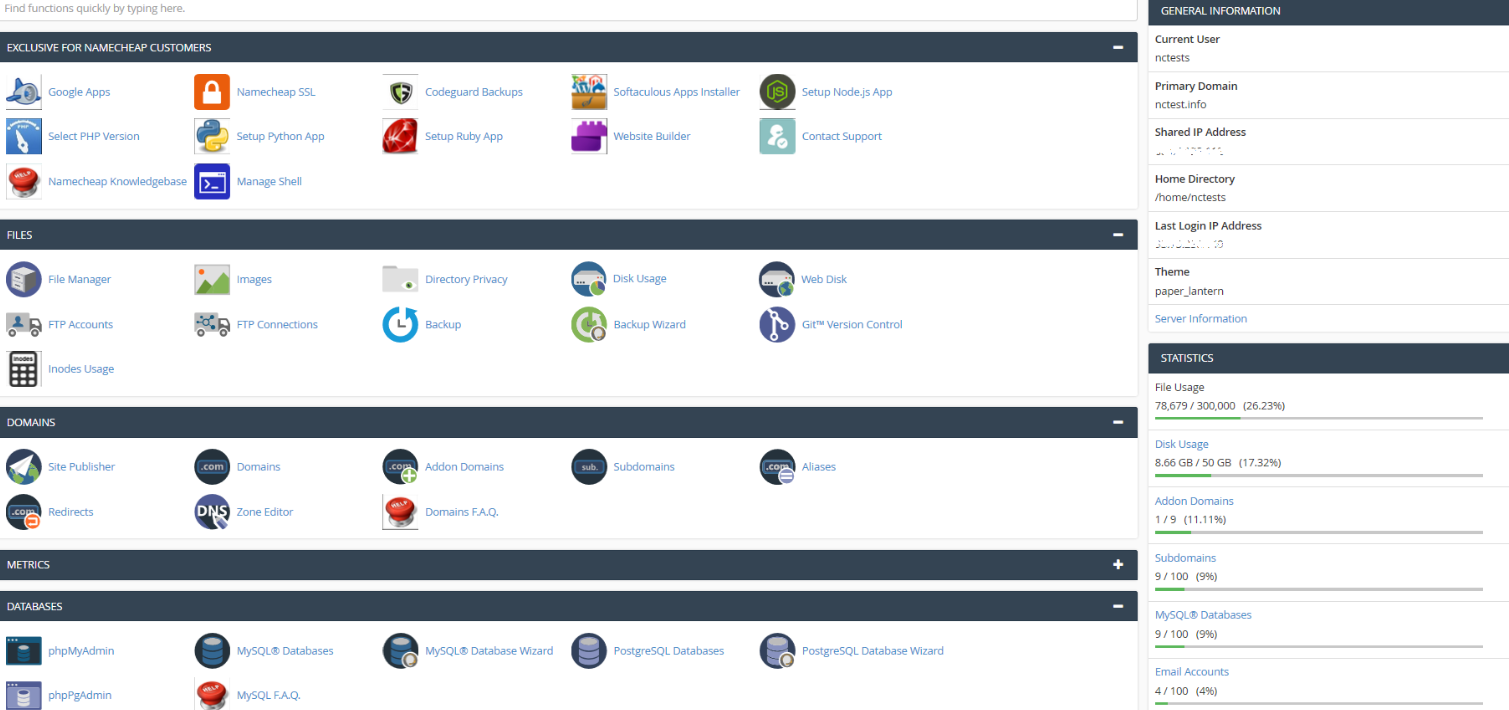Click the phpPgAdmin link text

(x=80, y=695)
